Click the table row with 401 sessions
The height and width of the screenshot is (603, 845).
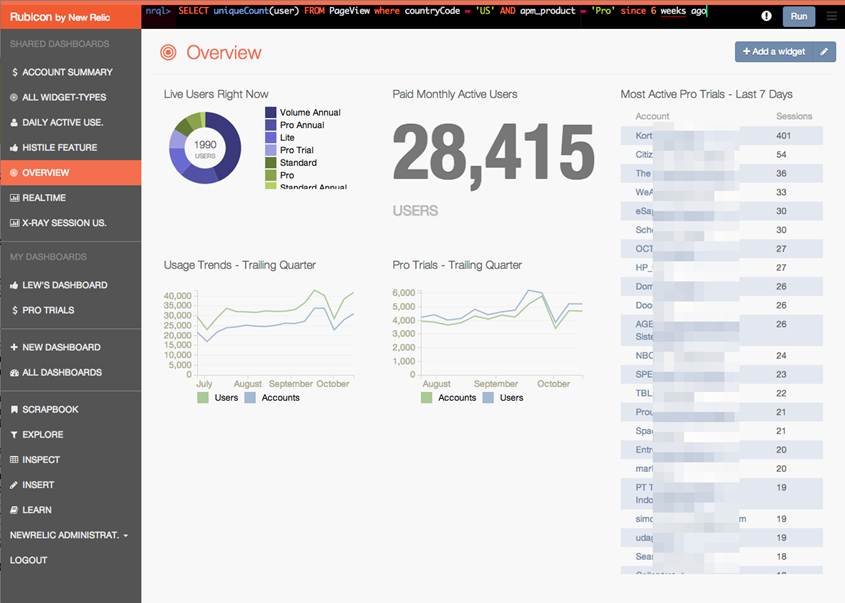pyautogui.click(x=722, y=136)
